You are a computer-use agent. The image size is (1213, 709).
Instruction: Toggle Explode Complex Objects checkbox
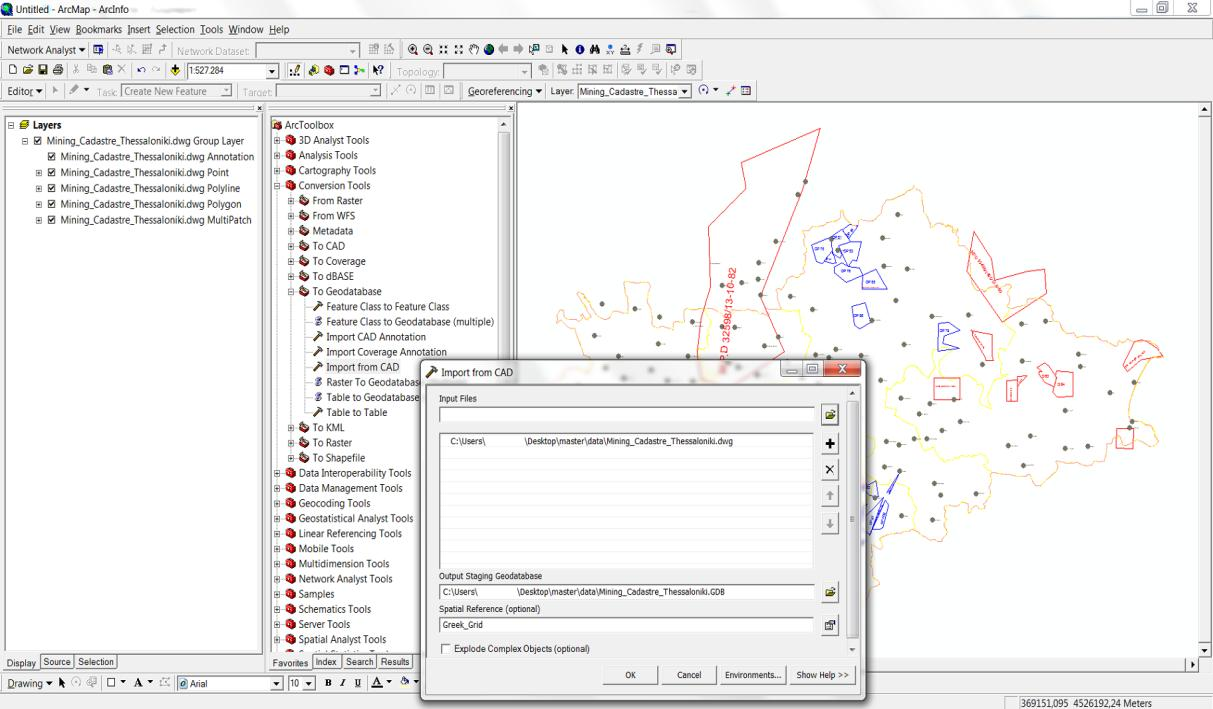point(446,649)
